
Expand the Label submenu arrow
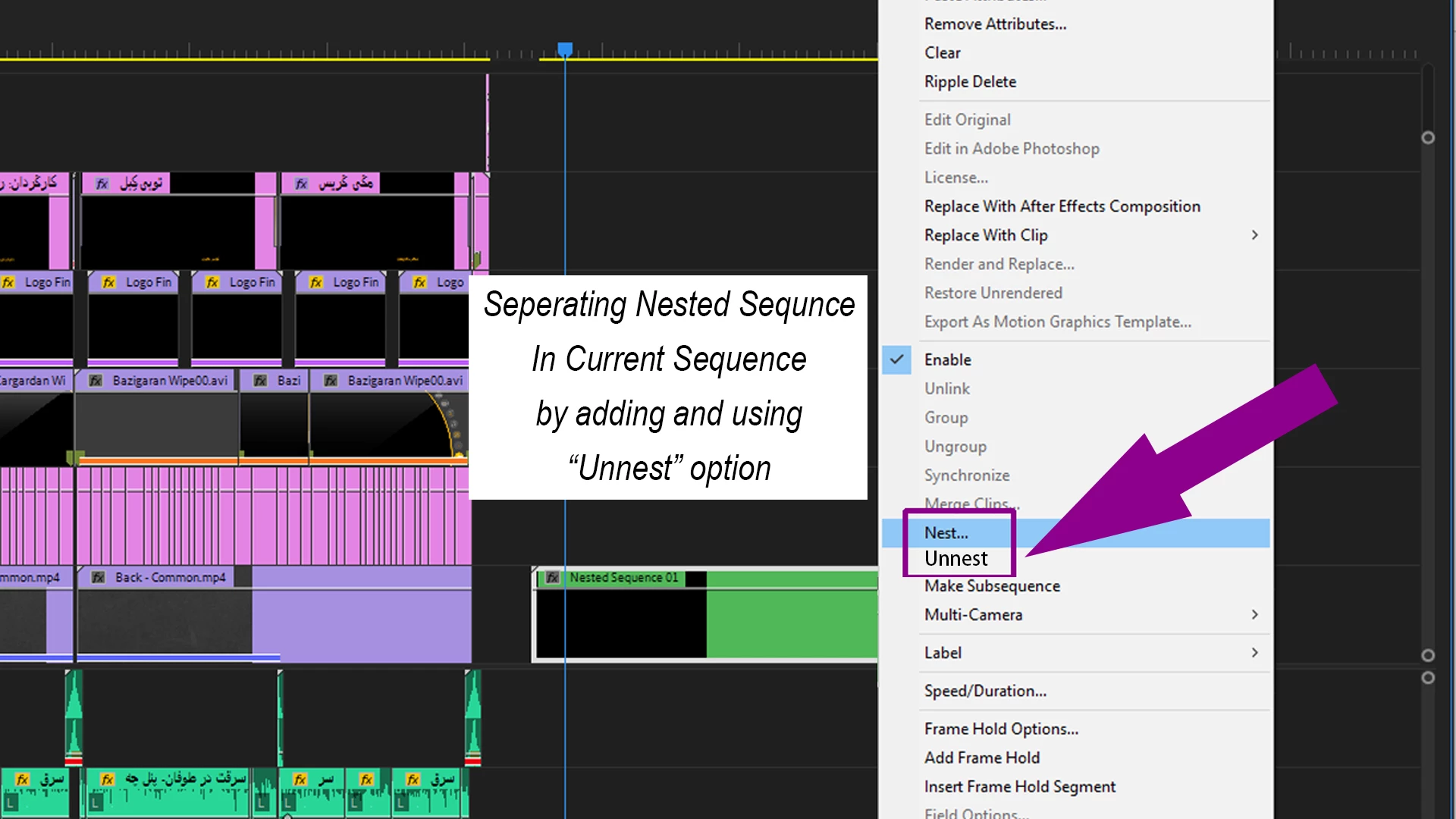pyautogui.click(x=1254, y=653)
